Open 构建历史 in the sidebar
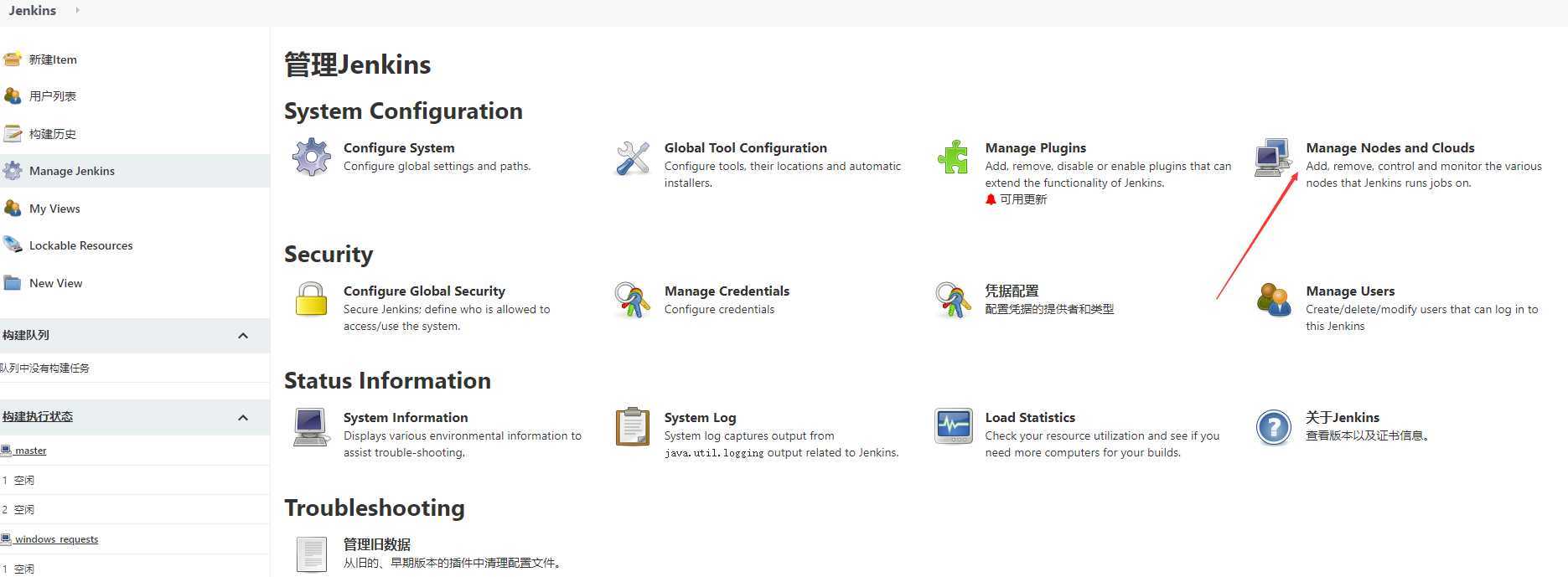Viewport: 1568px width, 577px height. click(x=53, y=134)
